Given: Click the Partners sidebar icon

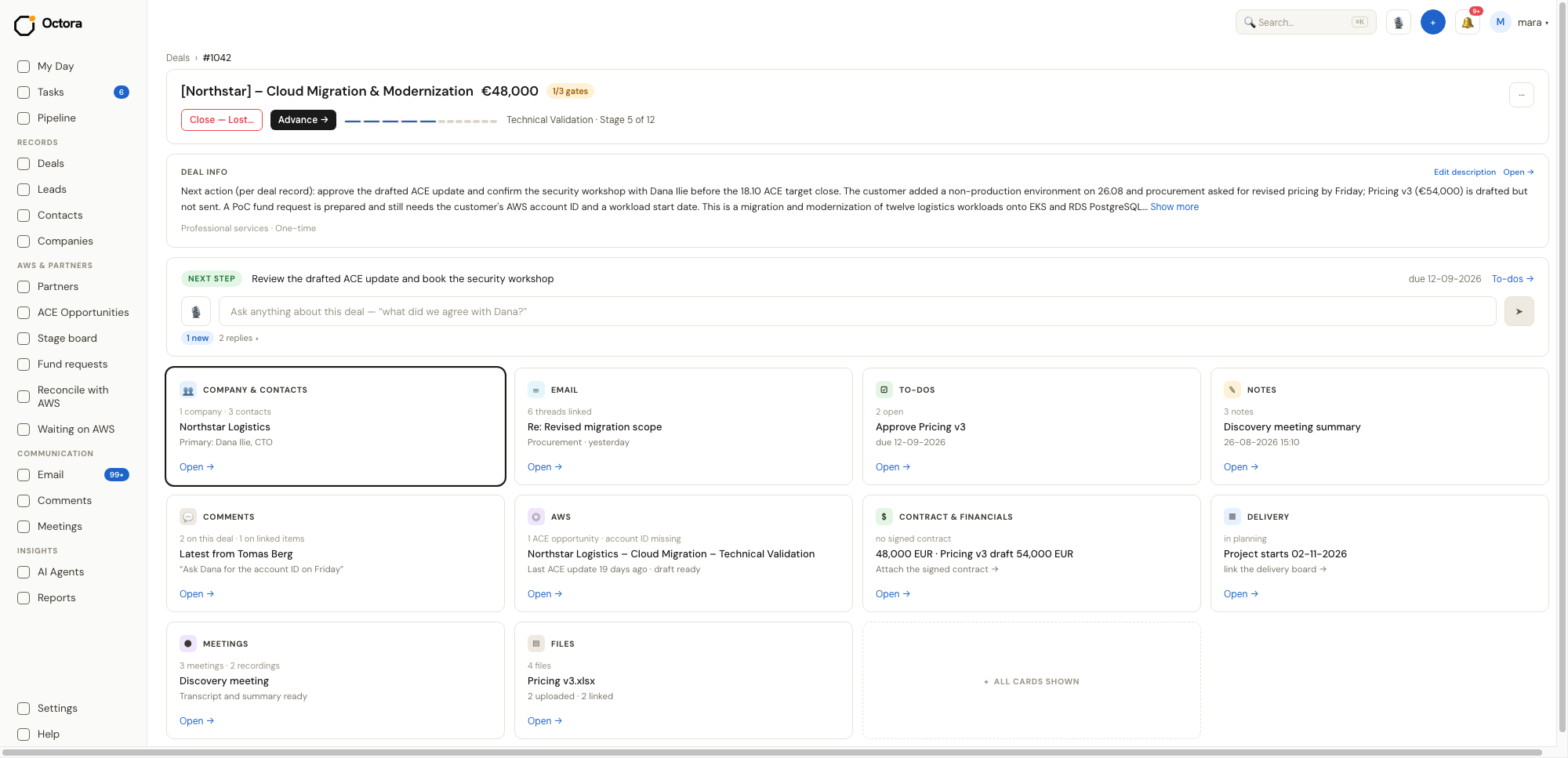Looking at the screenshot, I should [x=24, y=287].
